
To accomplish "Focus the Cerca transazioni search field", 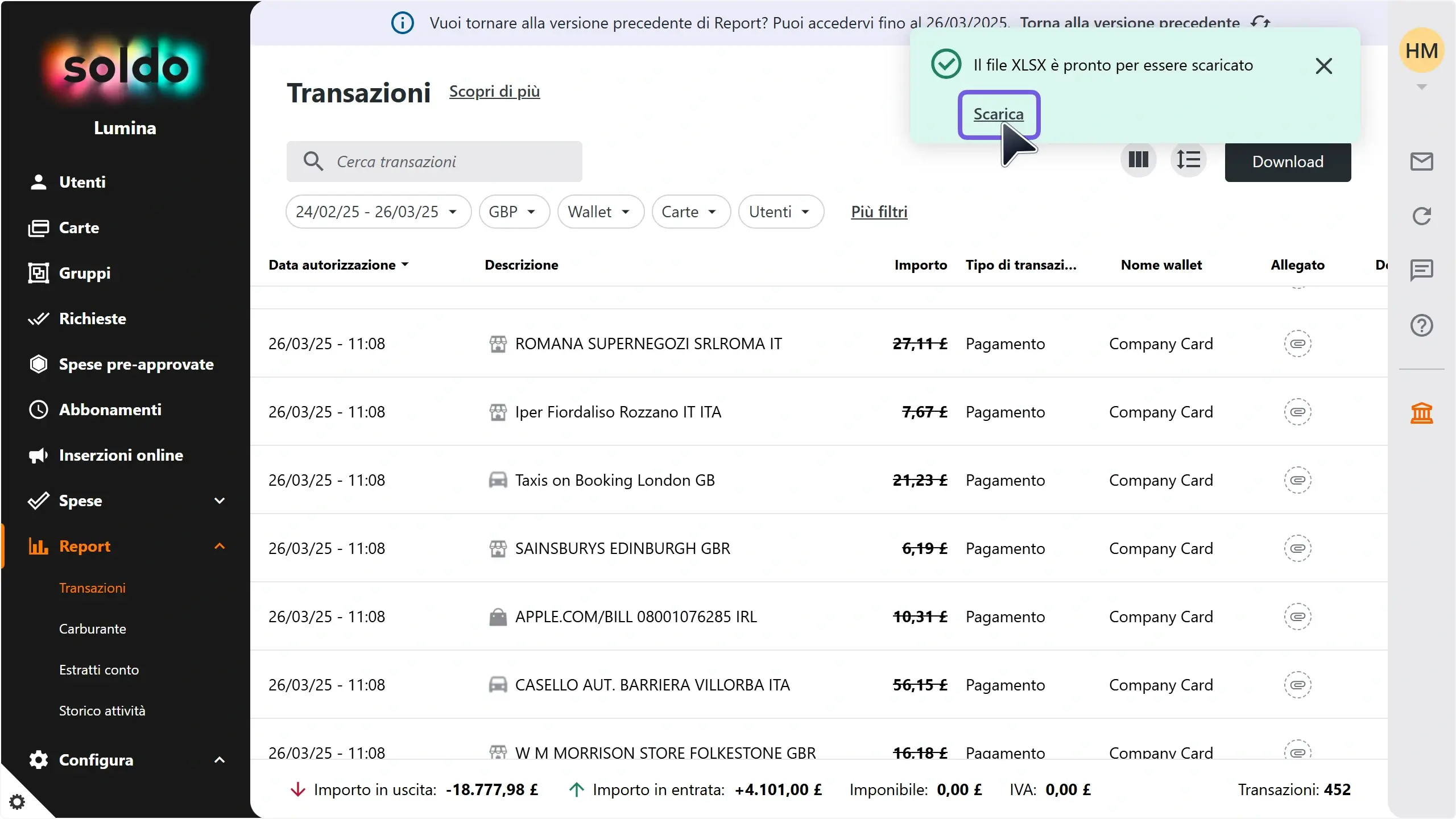I will [435, 162].
